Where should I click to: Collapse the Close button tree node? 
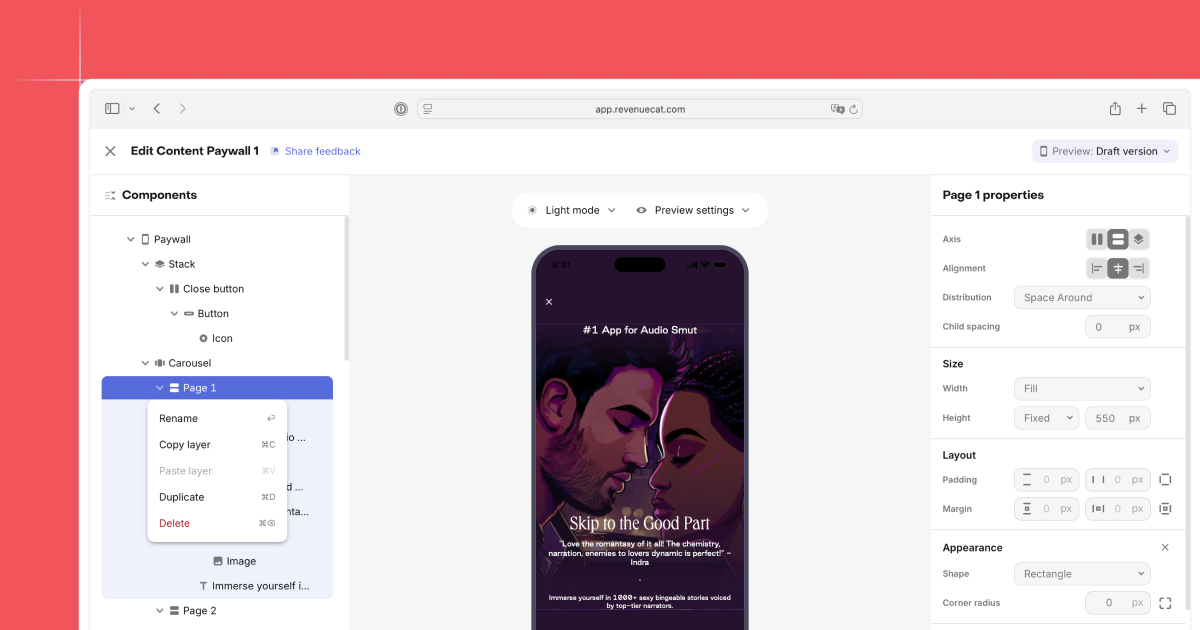click(x=160, y=289)
